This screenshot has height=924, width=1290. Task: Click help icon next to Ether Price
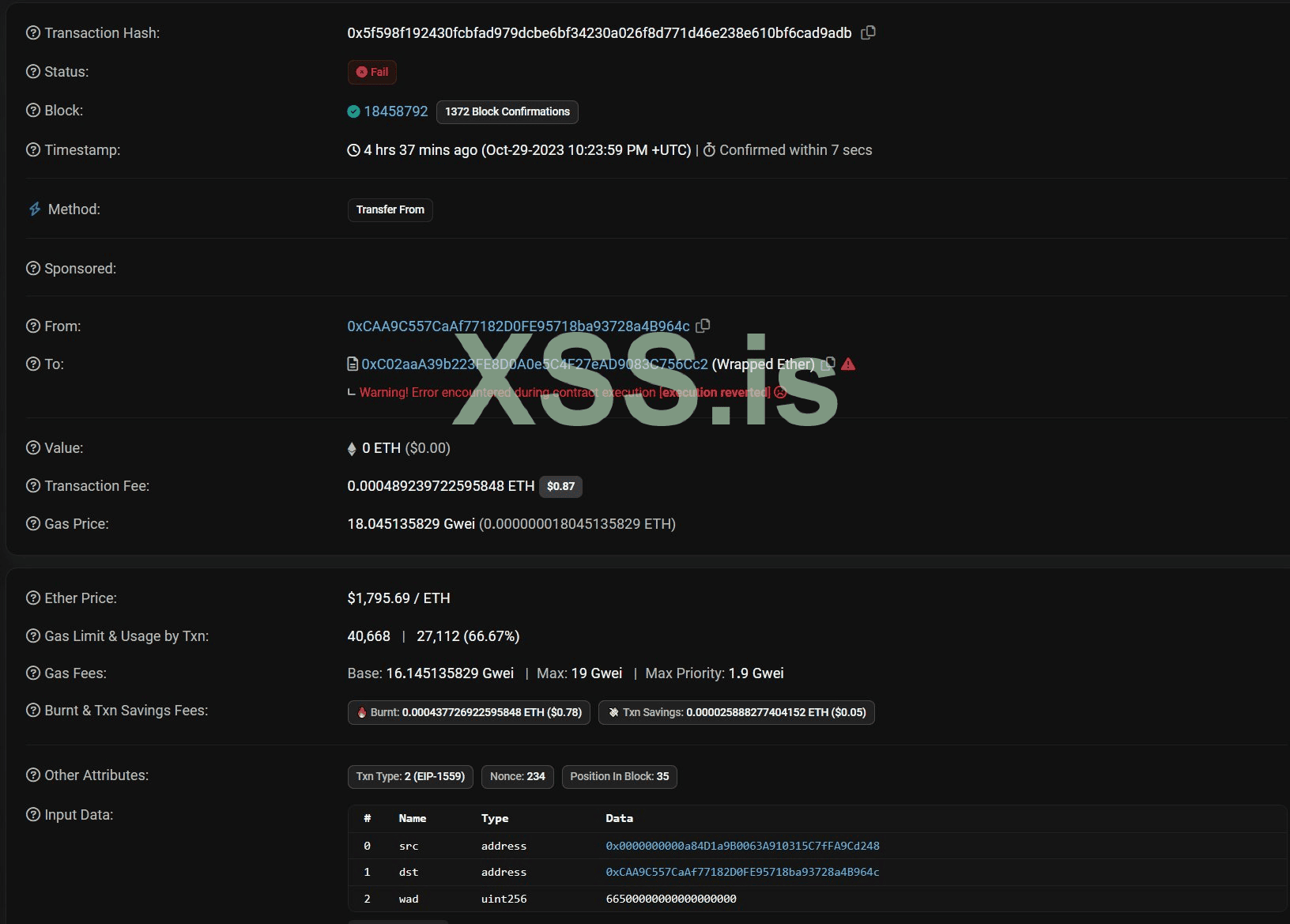(33, 598)
